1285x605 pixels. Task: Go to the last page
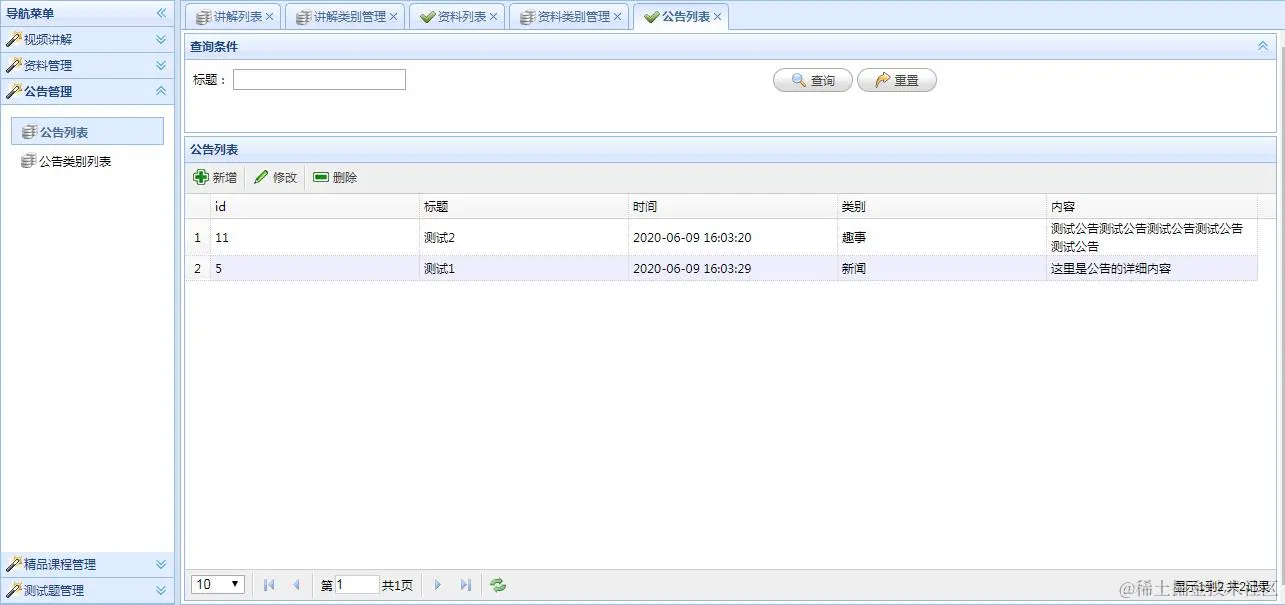click(x=466, y=585)
